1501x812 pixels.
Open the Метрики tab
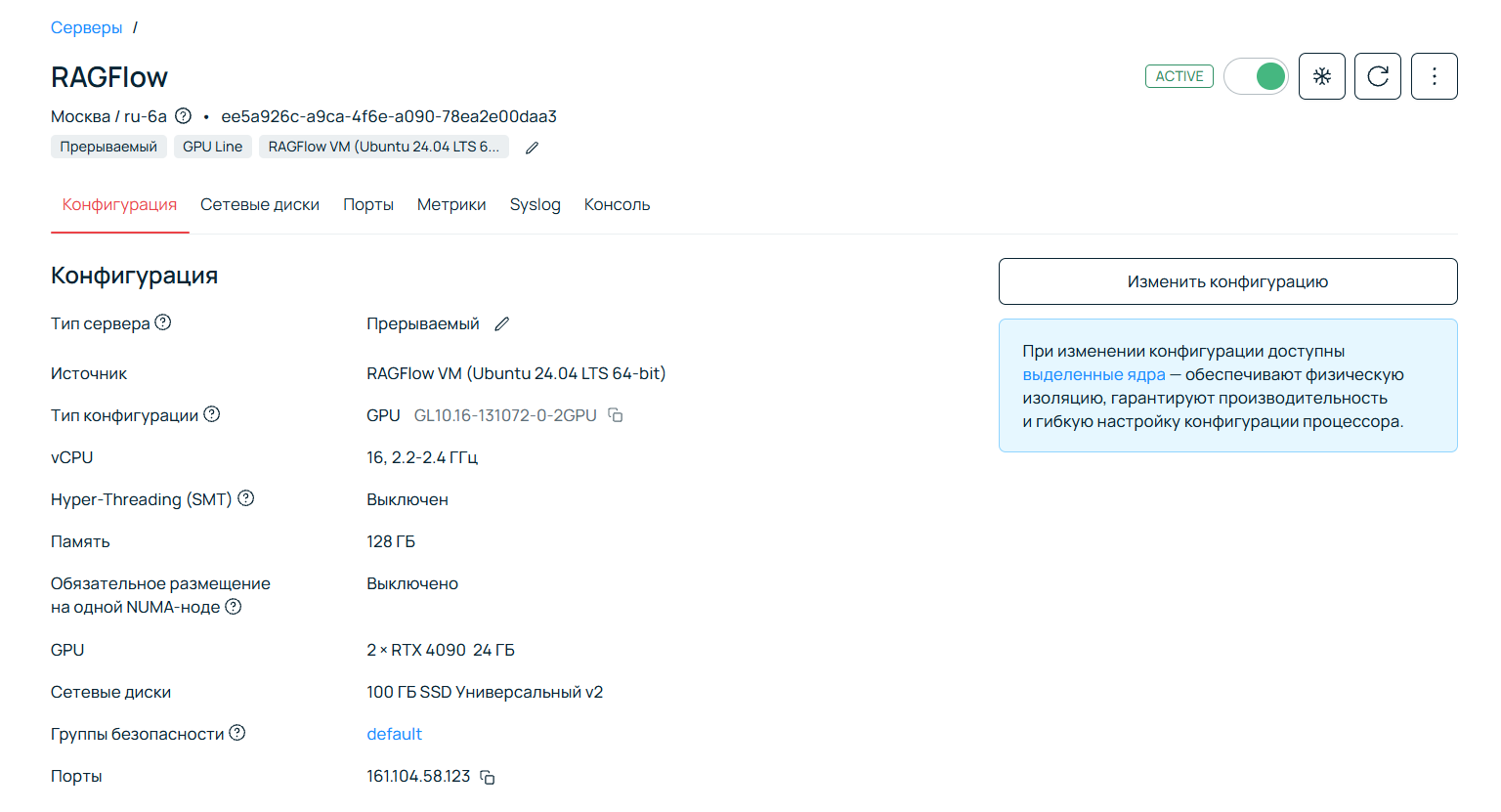[x=451, y=204]
